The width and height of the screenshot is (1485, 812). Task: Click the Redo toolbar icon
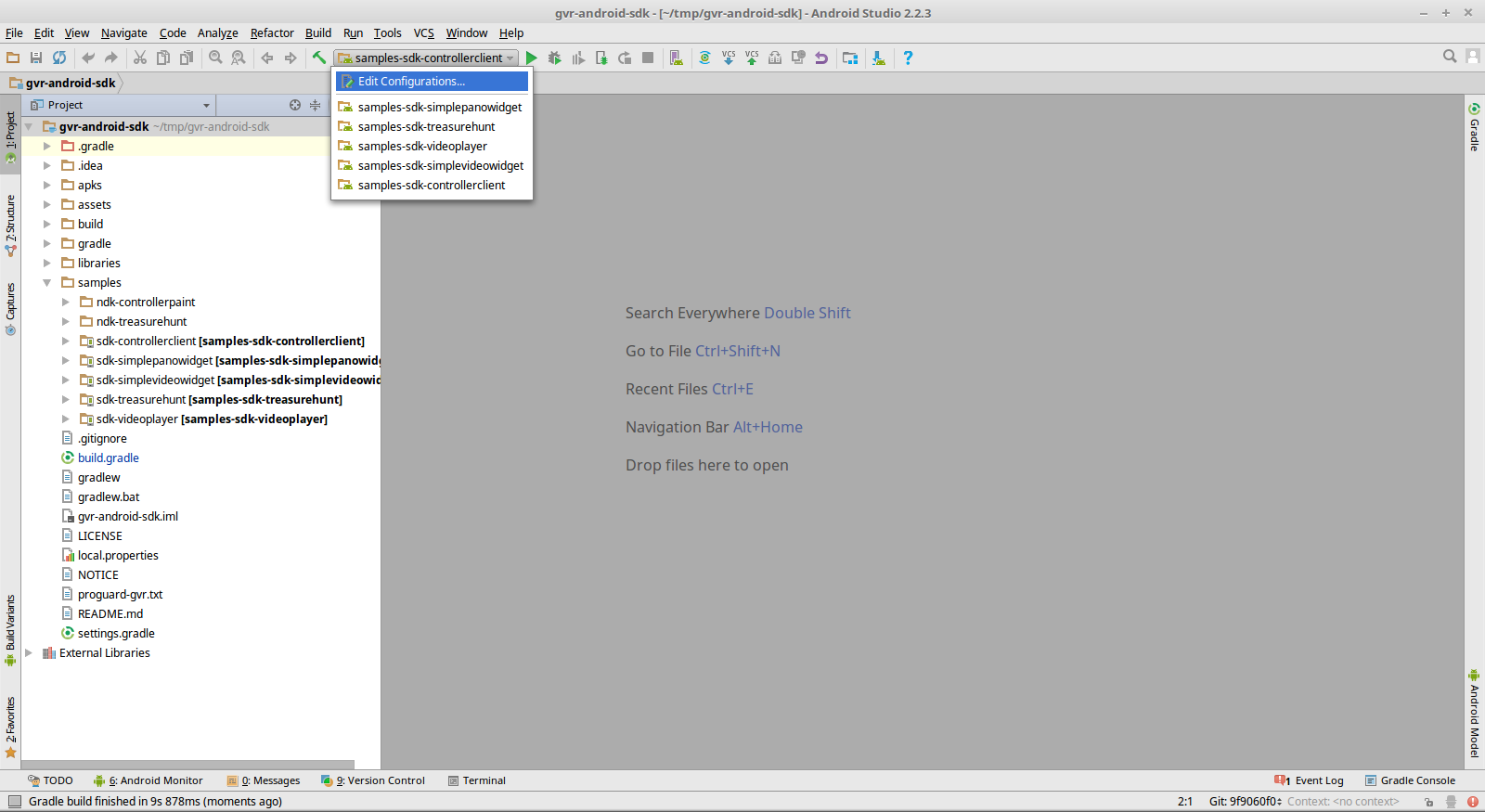click(x=111, y=58)
